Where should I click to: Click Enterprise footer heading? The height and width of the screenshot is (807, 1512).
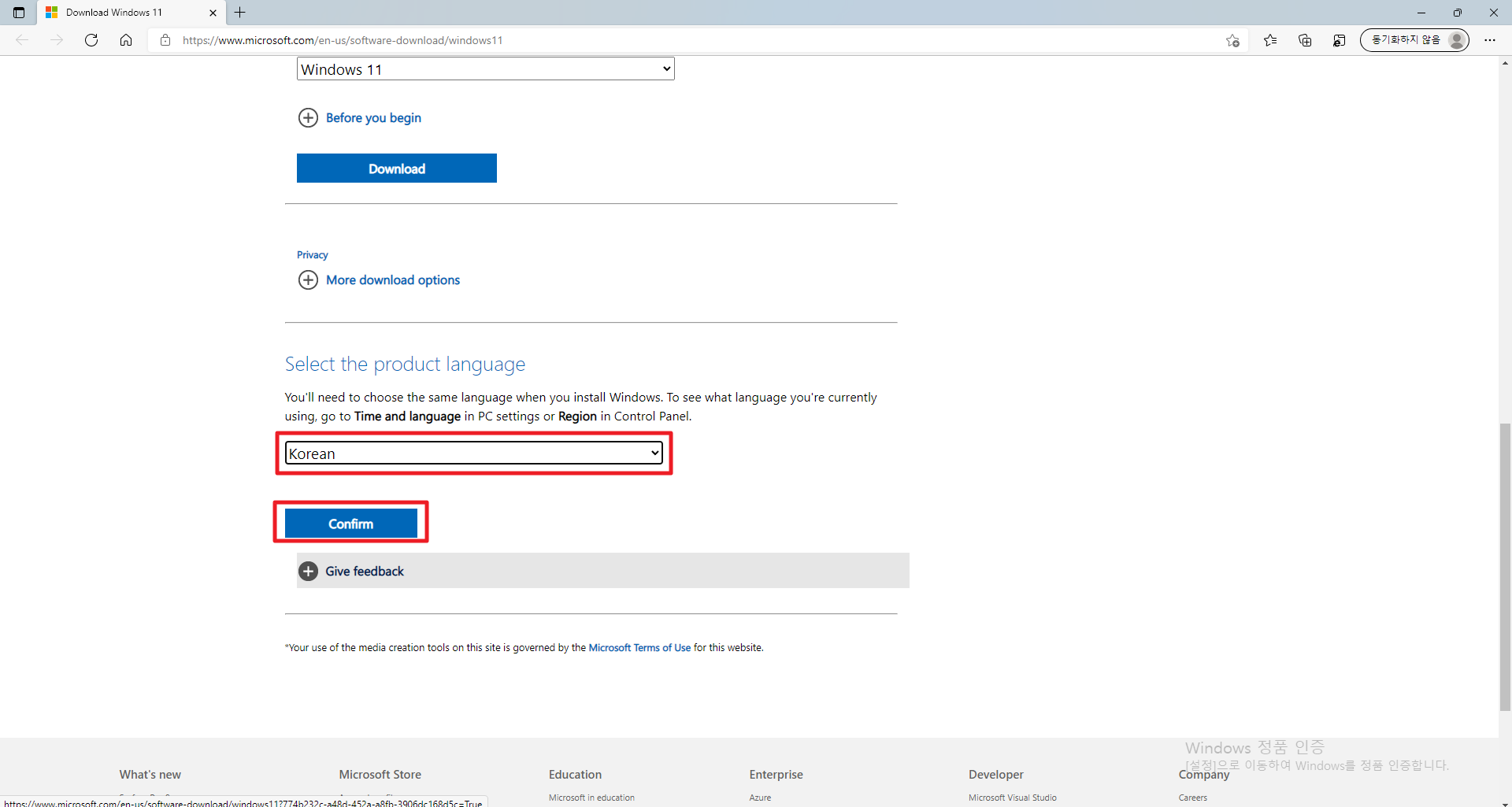click(776, 775)
